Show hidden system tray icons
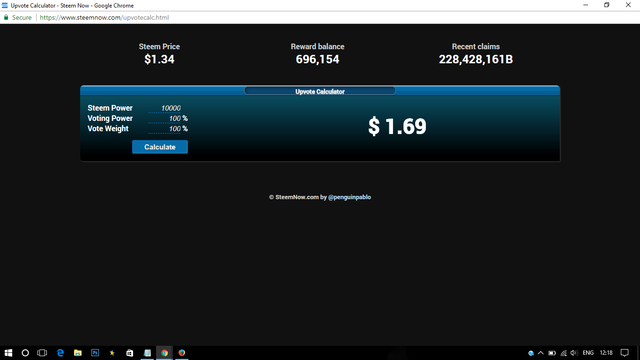640x360 pixels. coord(541,353)
